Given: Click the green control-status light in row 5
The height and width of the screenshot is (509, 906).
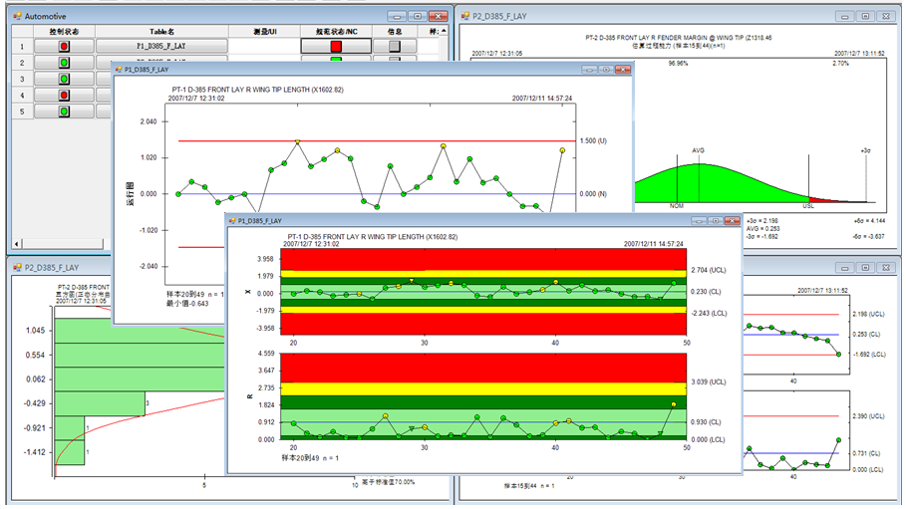Looking at the screenshot, I should 64,111.
